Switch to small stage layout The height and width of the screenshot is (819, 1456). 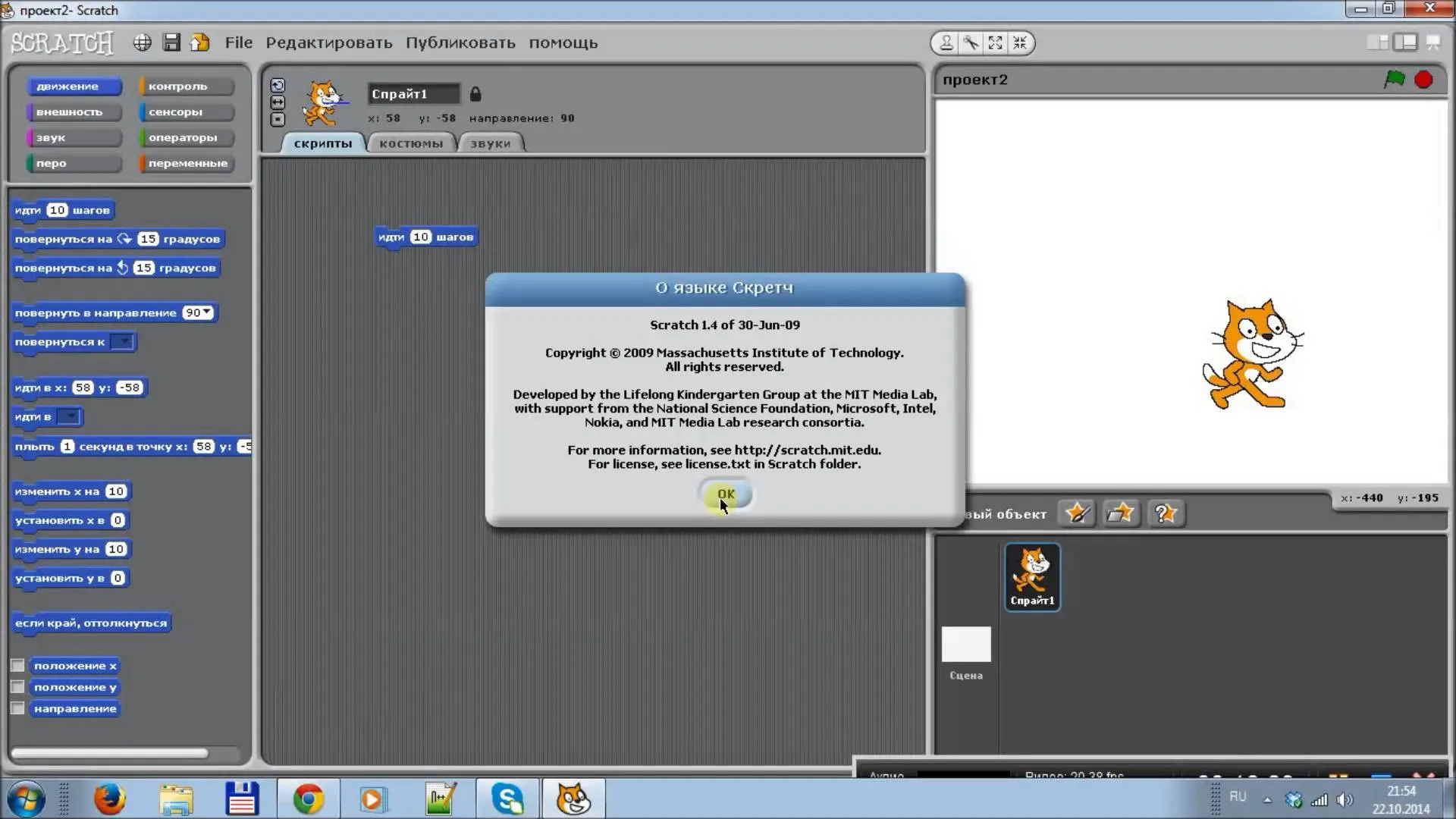[x=1378, y=43]
